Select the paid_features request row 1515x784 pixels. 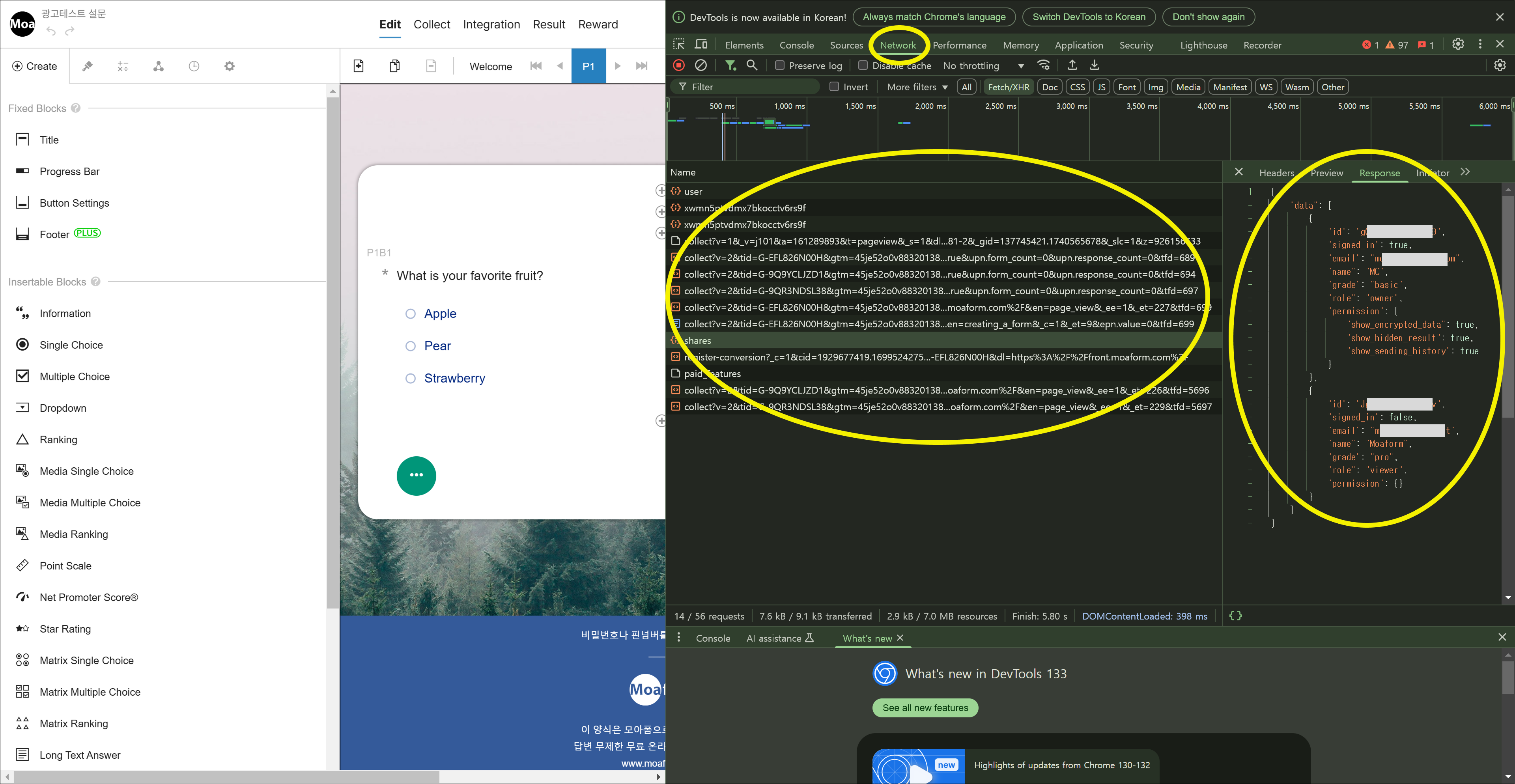pyautogui.click(x=944, y=373)
